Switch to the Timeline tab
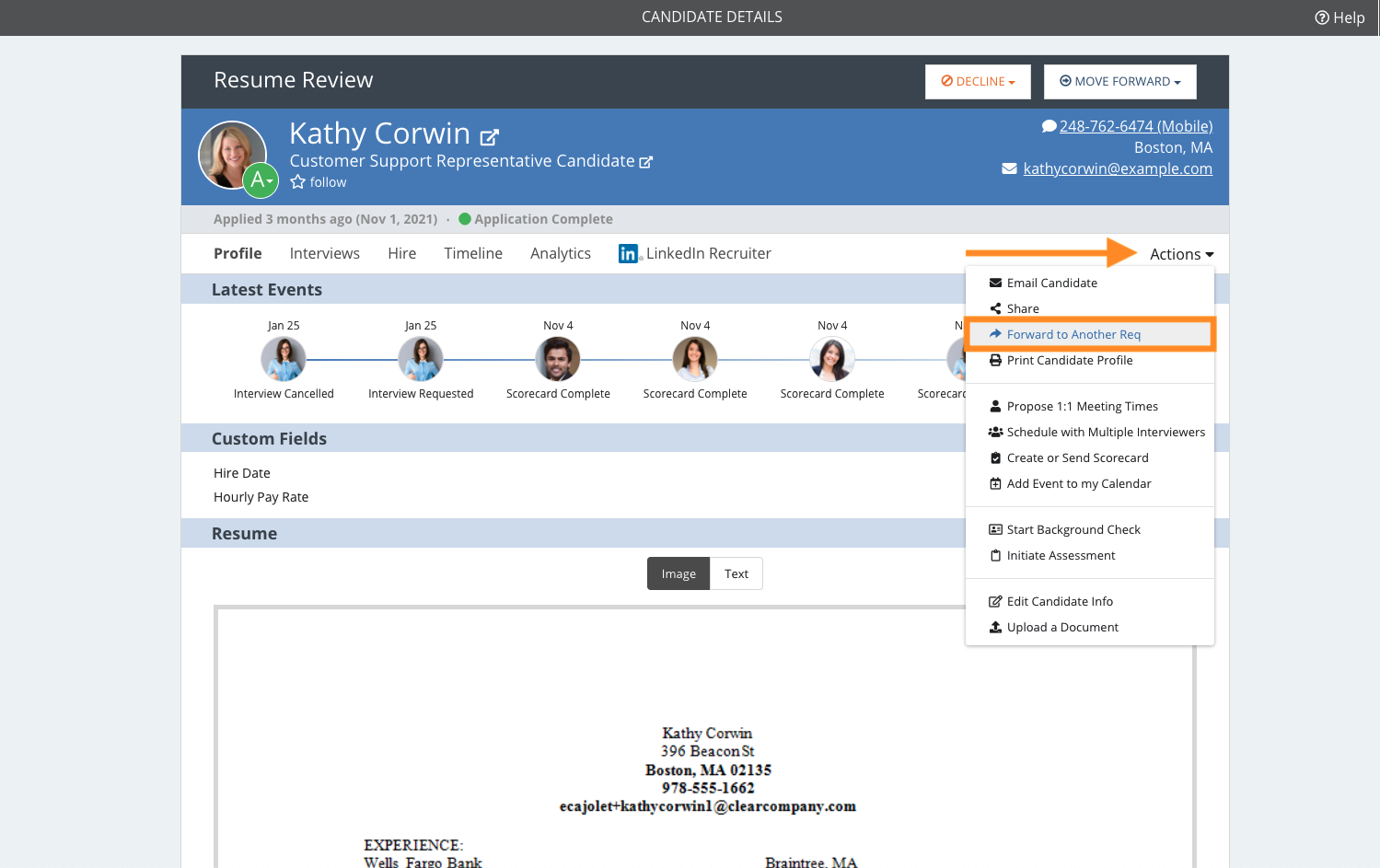Viewport: 1380px width, 868px height. tap(473, 253)
